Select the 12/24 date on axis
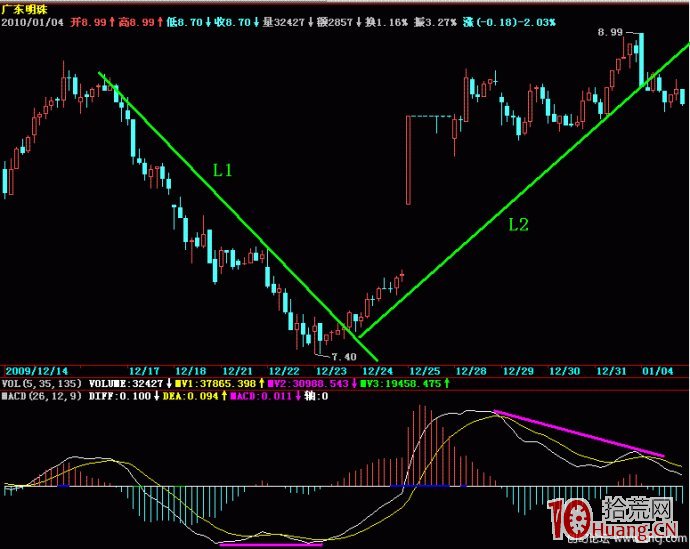 pyautogui.click(x=378, y=371)
